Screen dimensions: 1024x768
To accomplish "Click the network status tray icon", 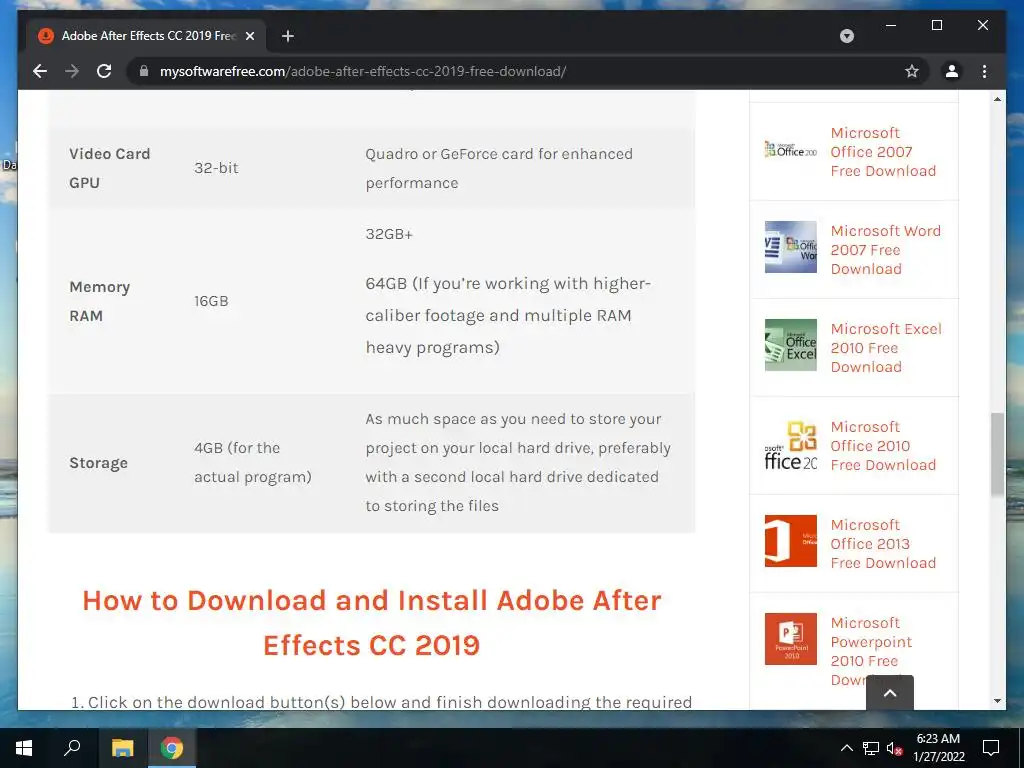I will pos(871,748).
